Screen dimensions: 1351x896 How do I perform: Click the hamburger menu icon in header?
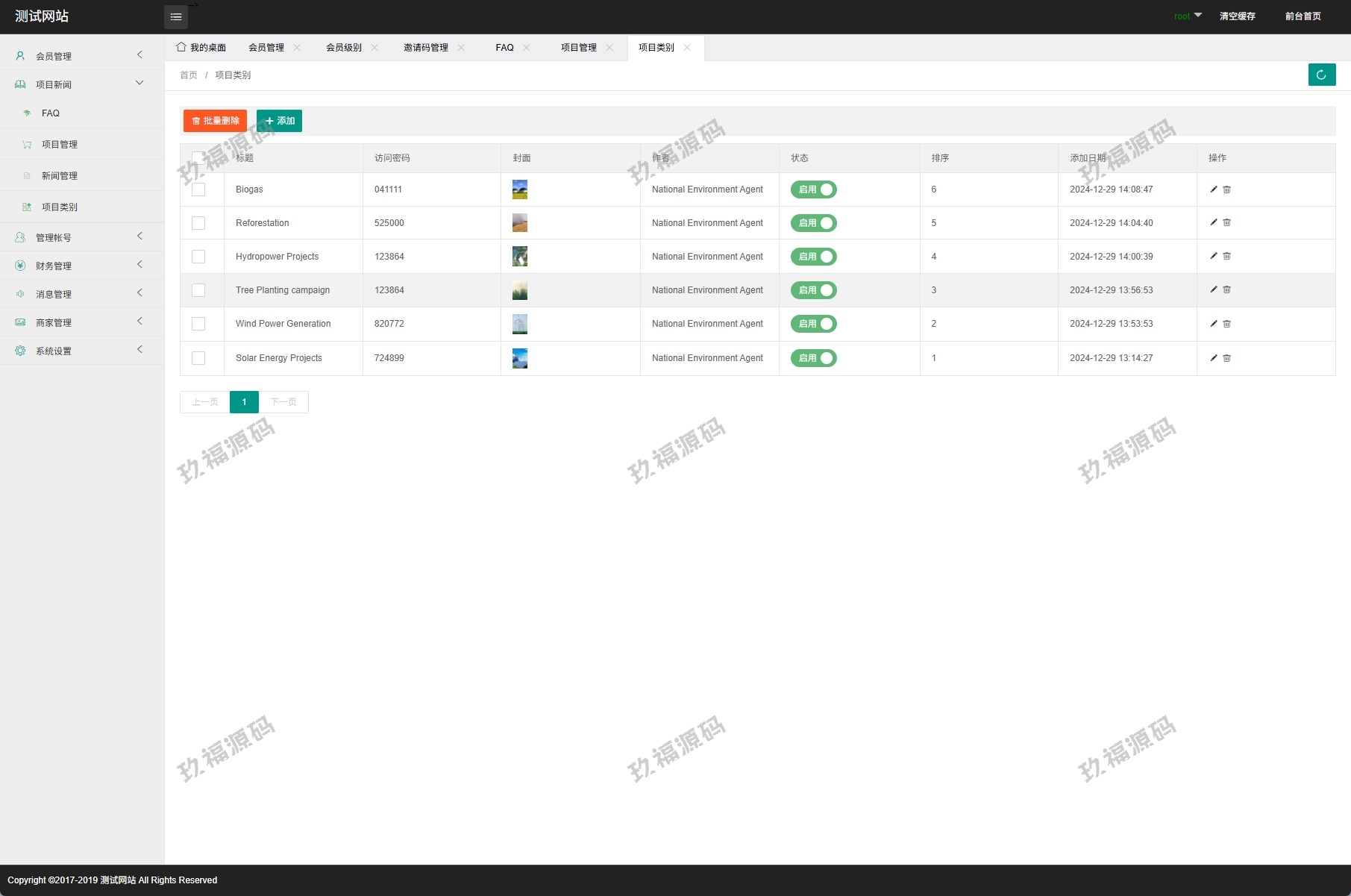[176, 17]
